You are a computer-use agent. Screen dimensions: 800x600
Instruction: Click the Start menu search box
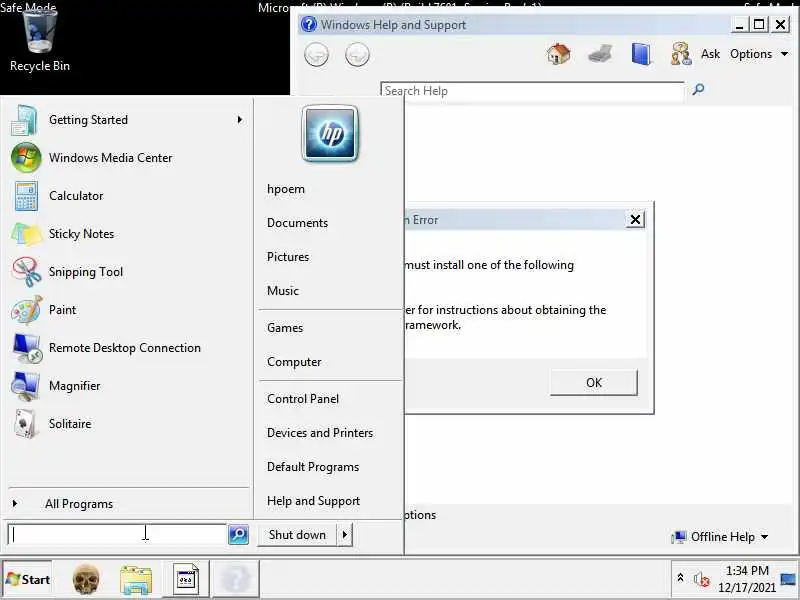pos(117,534)
